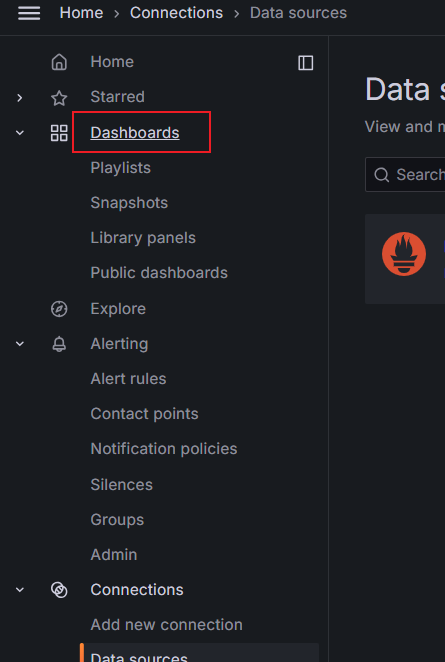This screenshot has height=662, width=445.
Task: Open Playlists under Dashboards
Action: (120, 168)
